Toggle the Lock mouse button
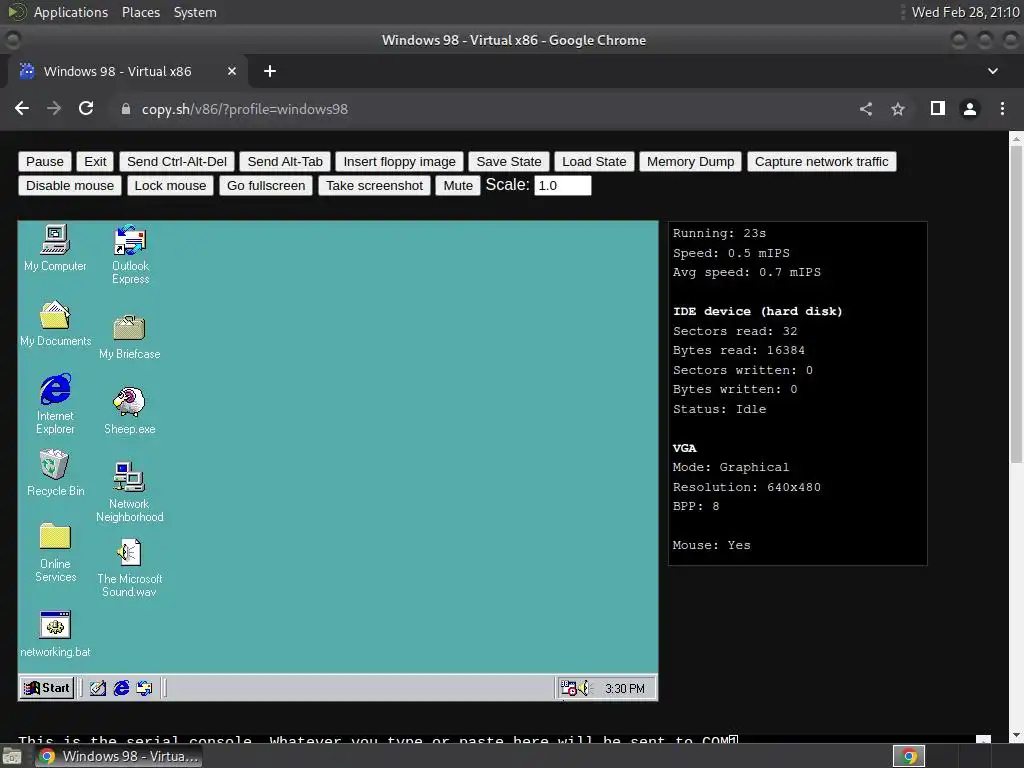This screenshot has height=768, width=1024. pyautogui.click(x=170, y=185)
